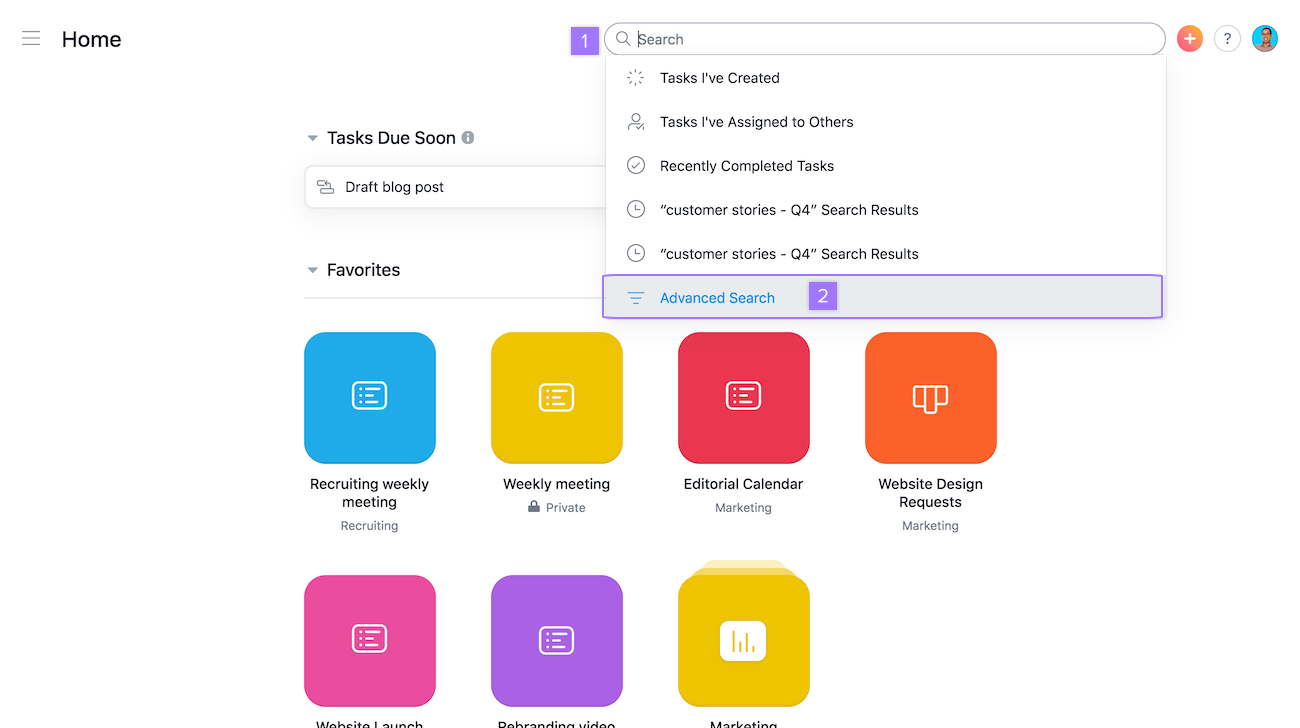Click the Tasks I've Created spinner icon
Viewport: 1300px width, 728px height.
635,78
